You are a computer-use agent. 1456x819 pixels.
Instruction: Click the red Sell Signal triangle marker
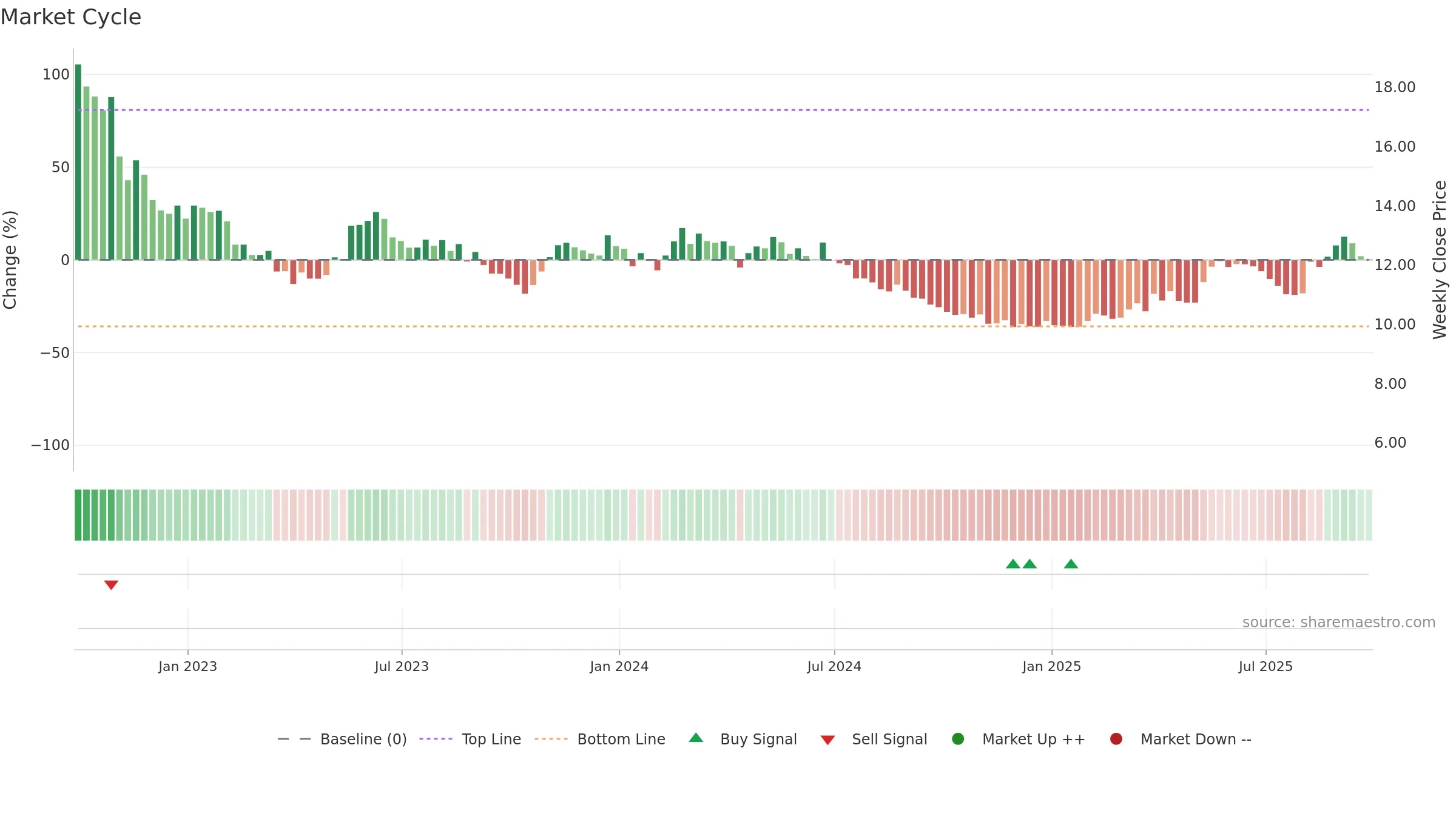(111, 585)
